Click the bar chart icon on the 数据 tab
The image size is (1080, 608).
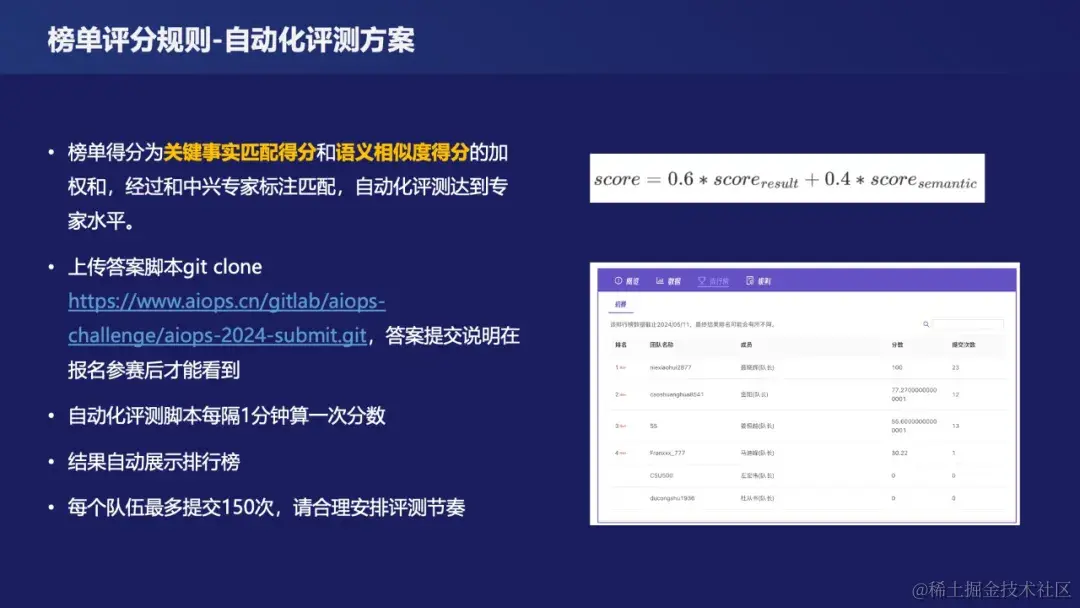(659, 280)
